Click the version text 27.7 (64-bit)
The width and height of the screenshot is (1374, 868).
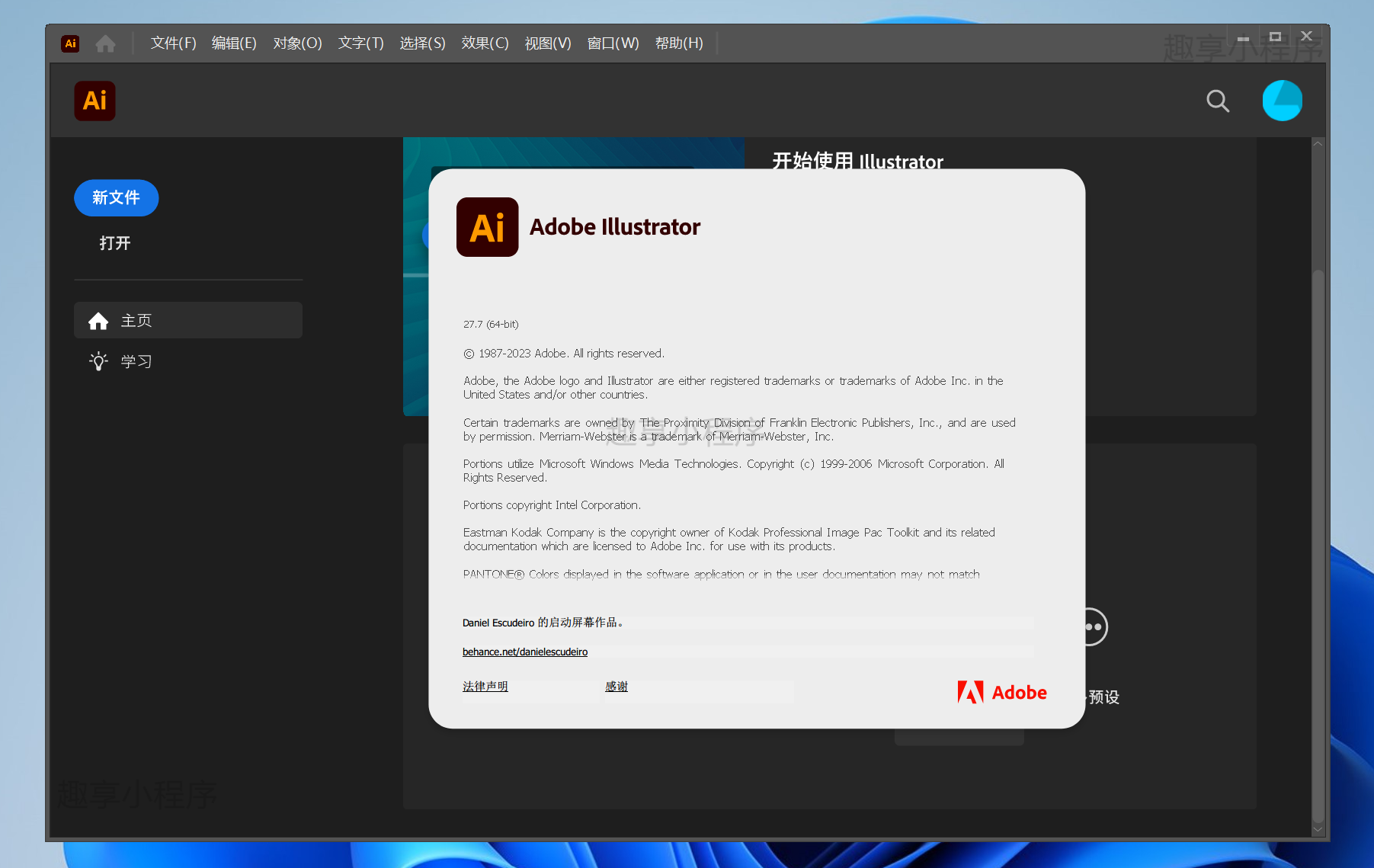click(x=491, y=324)
